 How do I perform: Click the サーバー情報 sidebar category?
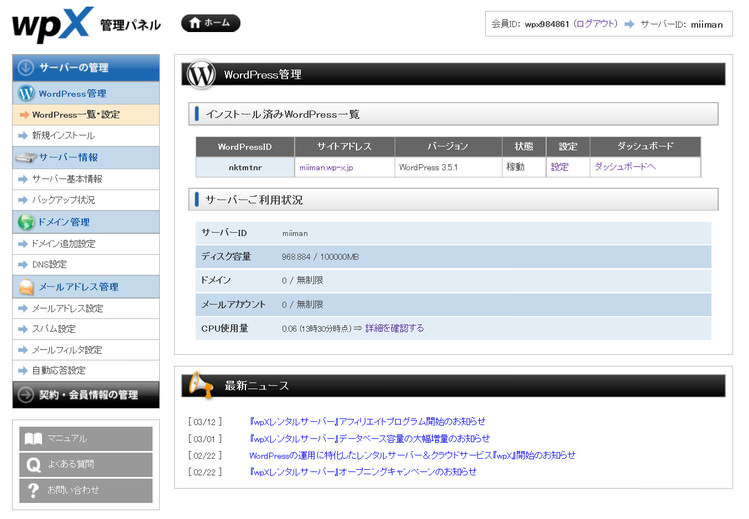tap(86, 157)
